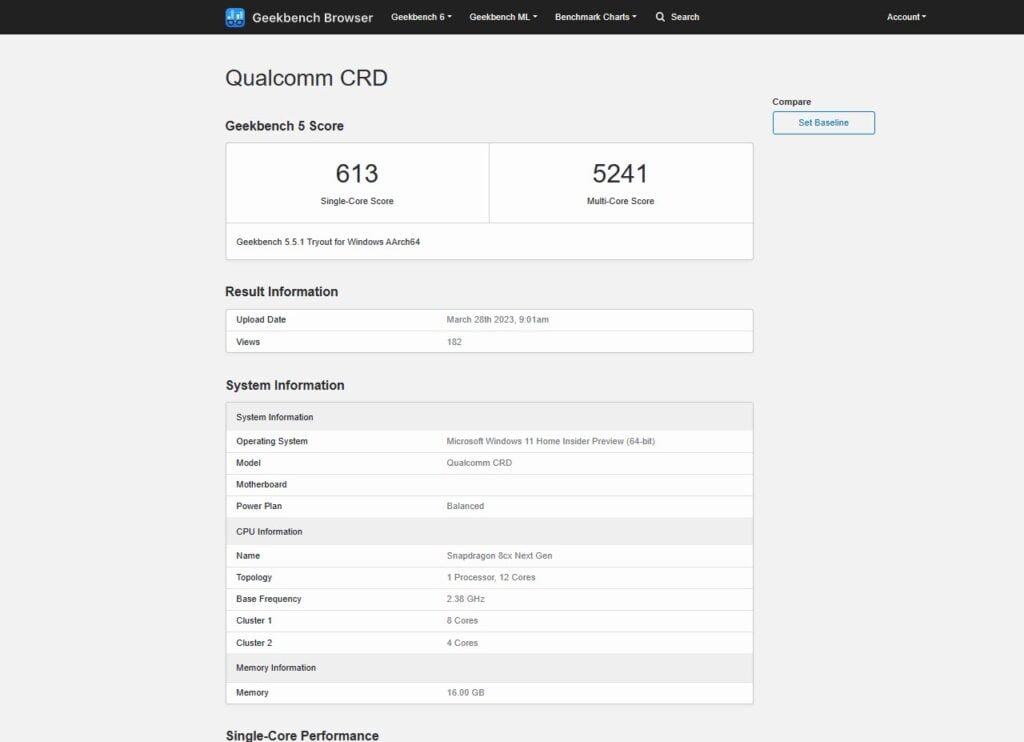
Task: Click the Upload Date label
Action: pyautogui.click(x=261, y=319)
